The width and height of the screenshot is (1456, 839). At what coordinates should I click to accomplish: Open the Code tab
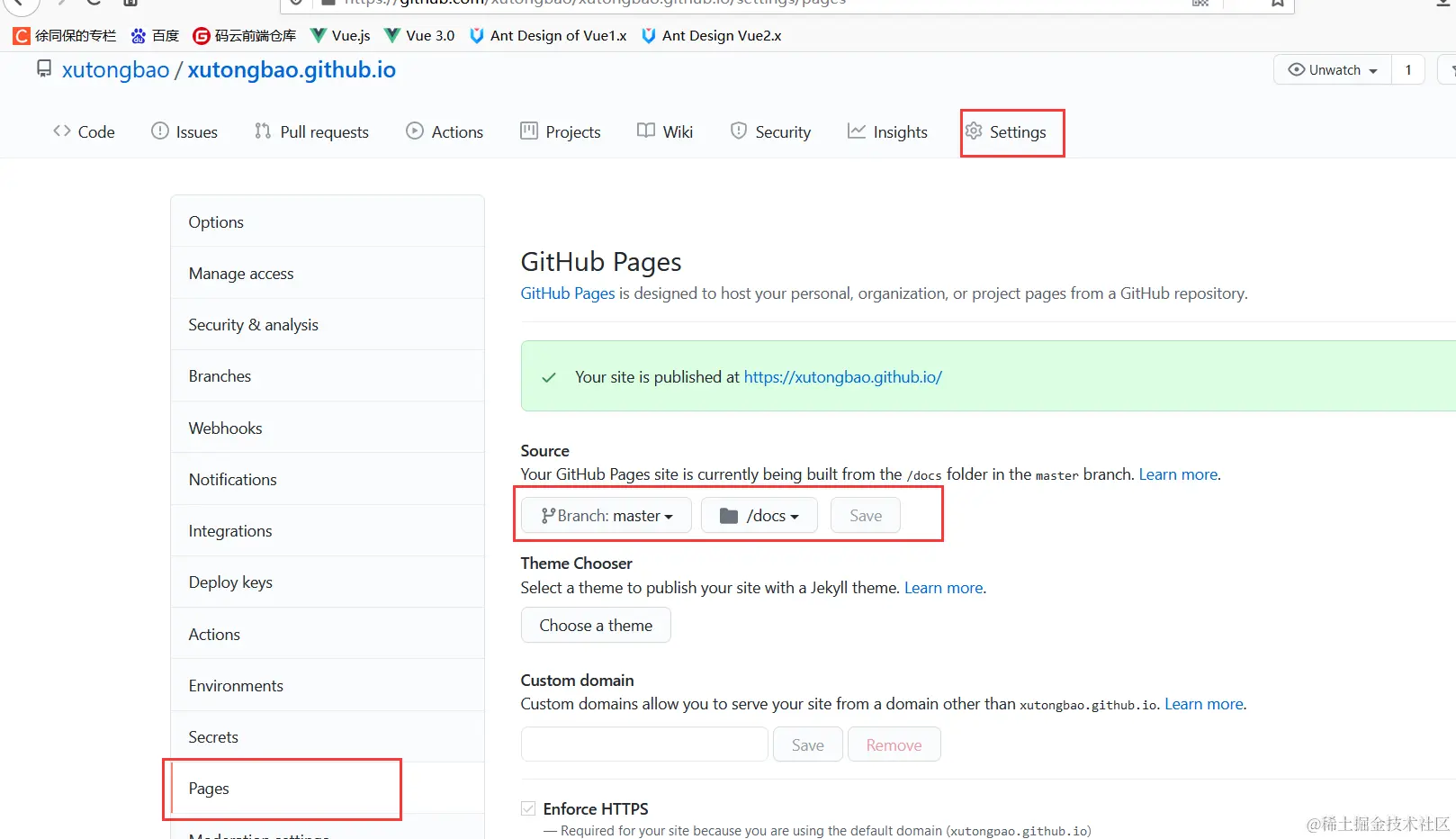84,131
